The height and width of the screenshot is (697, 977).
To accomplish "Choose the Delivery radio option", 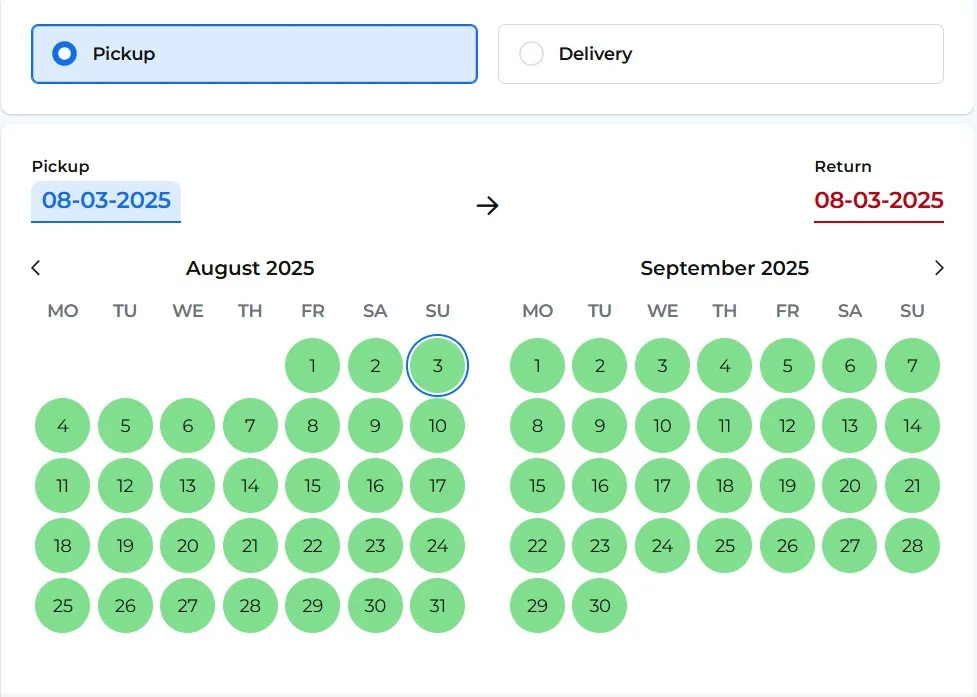I will pos(532,54).
